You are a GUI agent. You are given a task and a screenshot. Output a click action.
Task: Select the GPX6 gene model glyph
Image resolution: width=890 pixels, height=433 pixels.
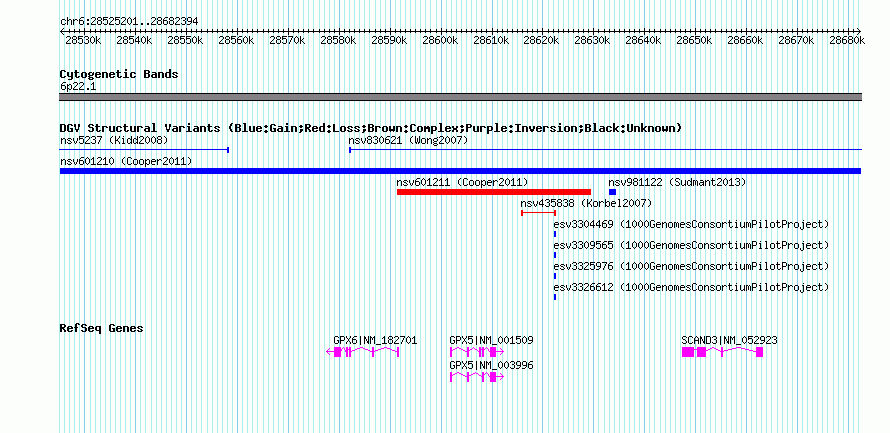click(x=363, y=352)
